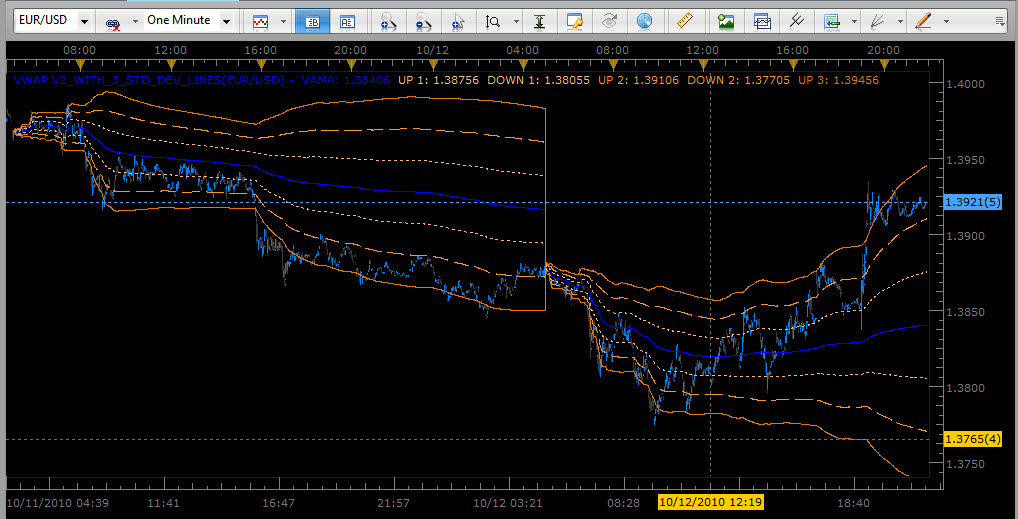Open the vertical zoom options arrow
Viewport: 1018px width, 519px height.
(516, 21)
